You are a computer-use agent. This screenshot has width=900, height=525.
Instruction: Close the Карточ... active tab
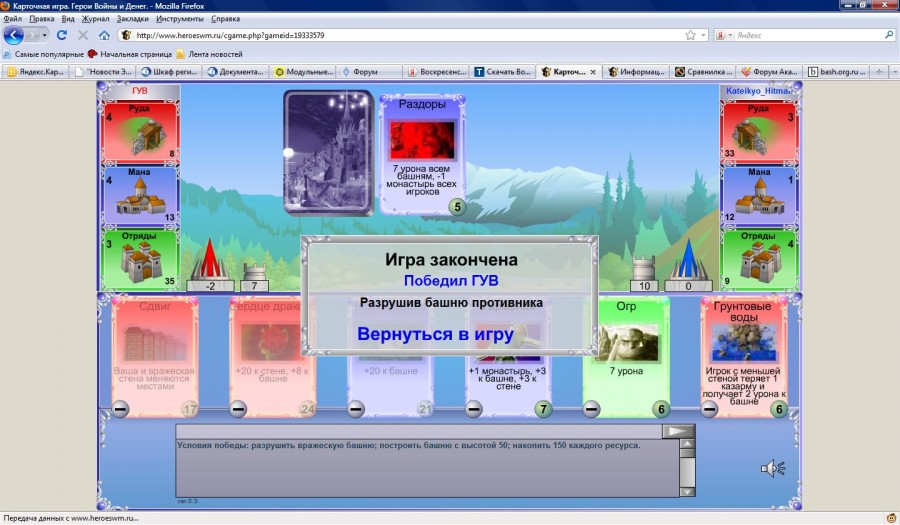593,72
